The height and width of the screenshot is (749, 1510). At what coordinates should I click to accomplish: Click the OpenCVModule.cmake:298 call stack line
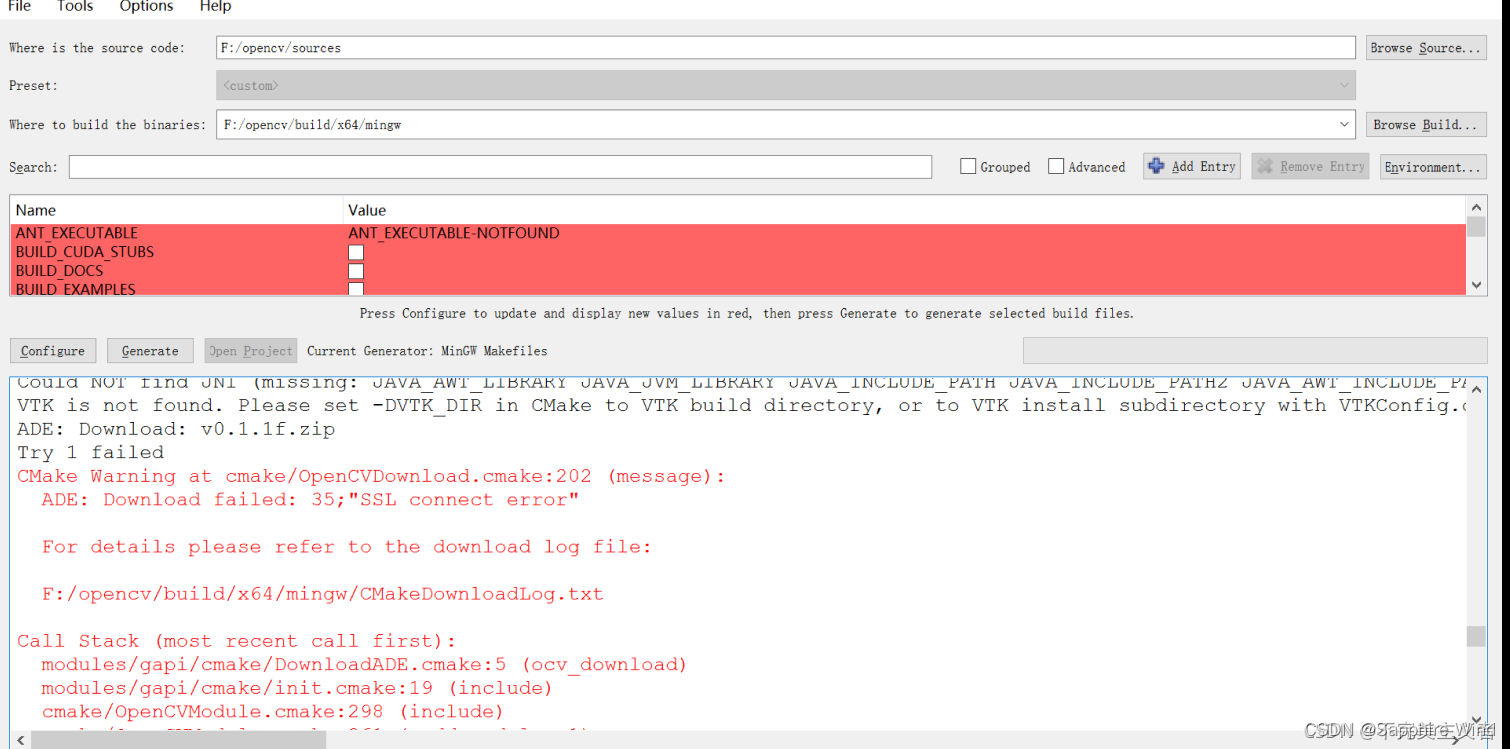pos(273,712)
